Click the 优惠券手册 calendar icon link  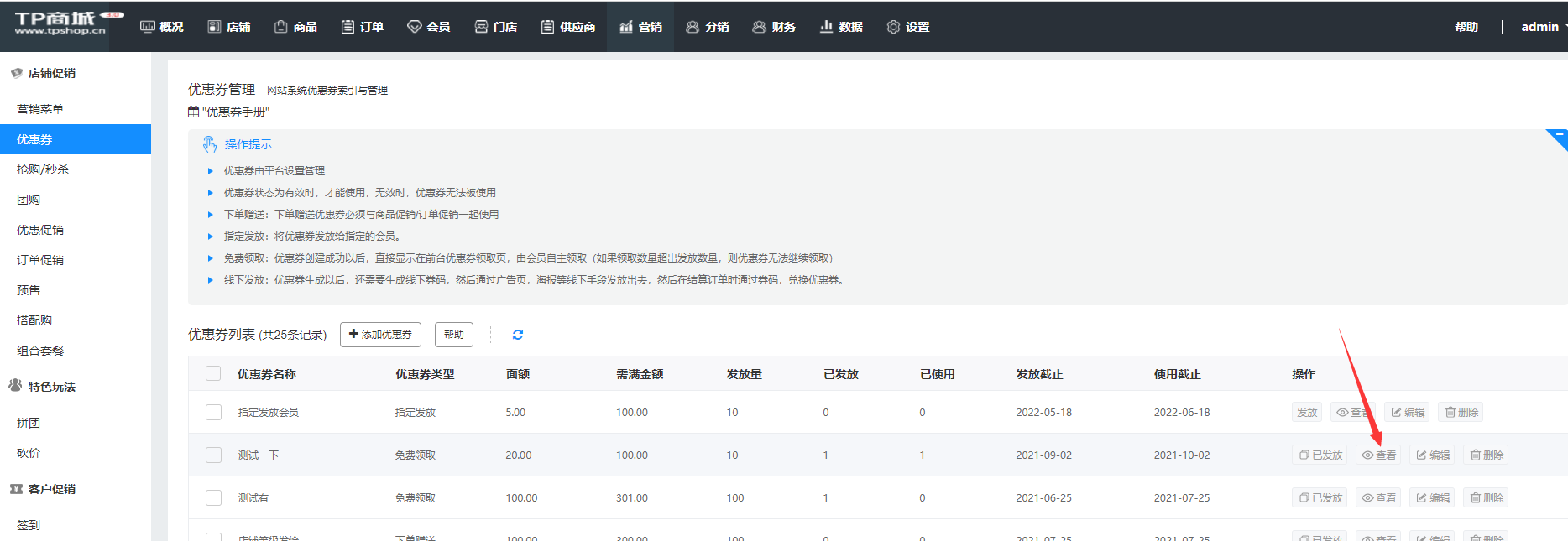coord(194,112)
